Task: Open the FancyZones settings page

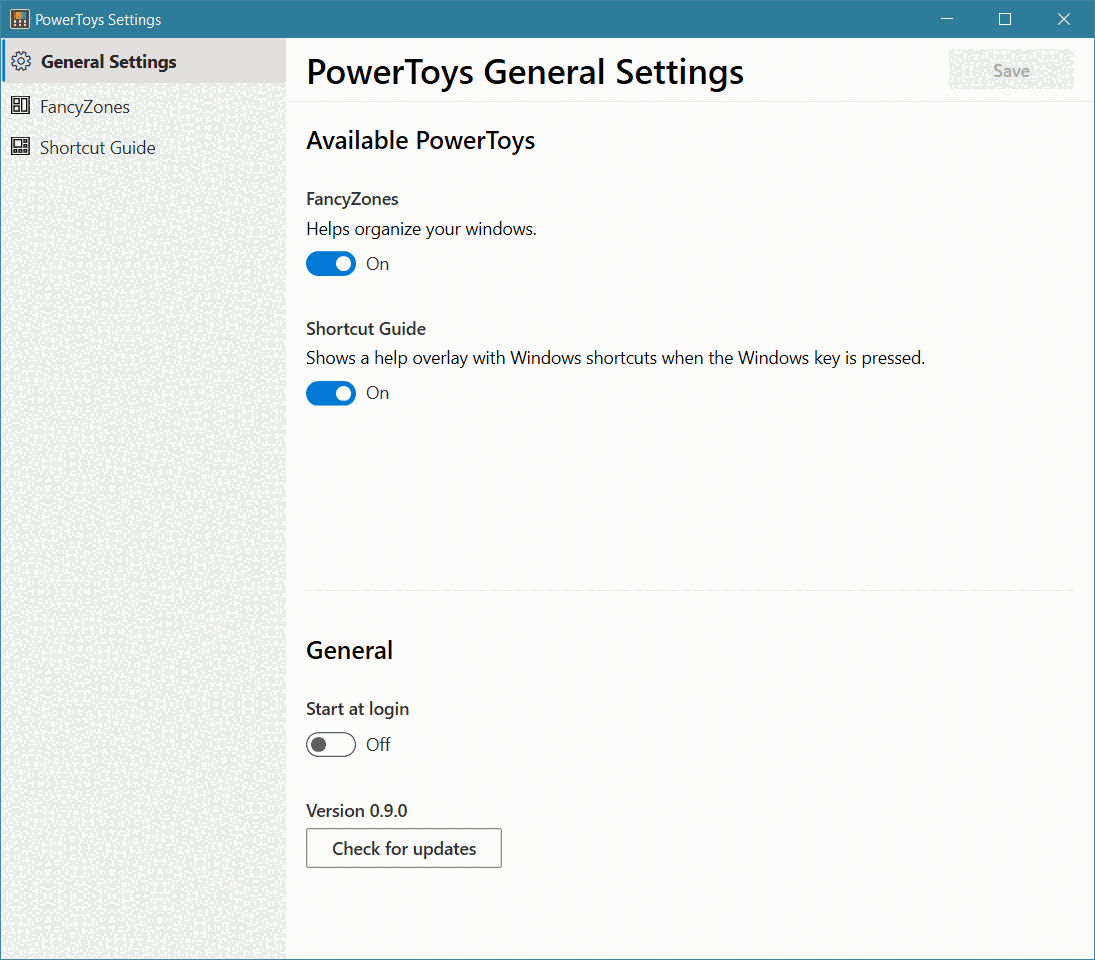Action: [x=82, y=105]
